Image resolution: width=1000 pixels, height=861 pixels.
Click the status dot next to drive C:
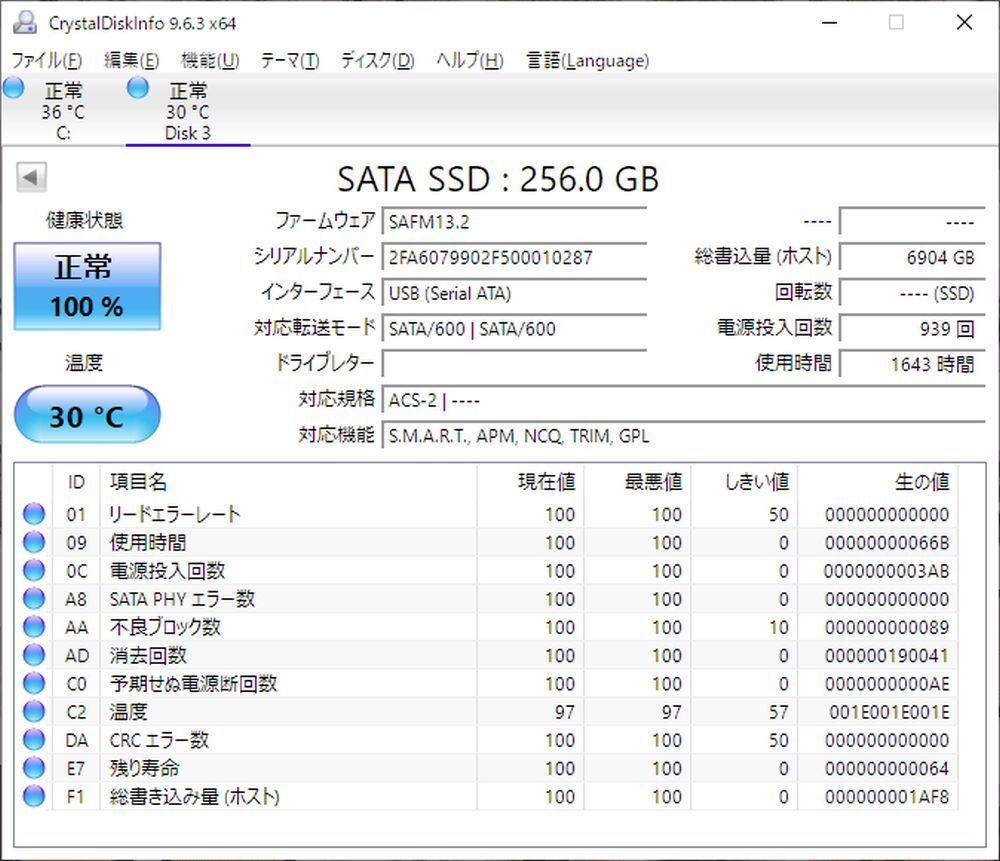13,89
